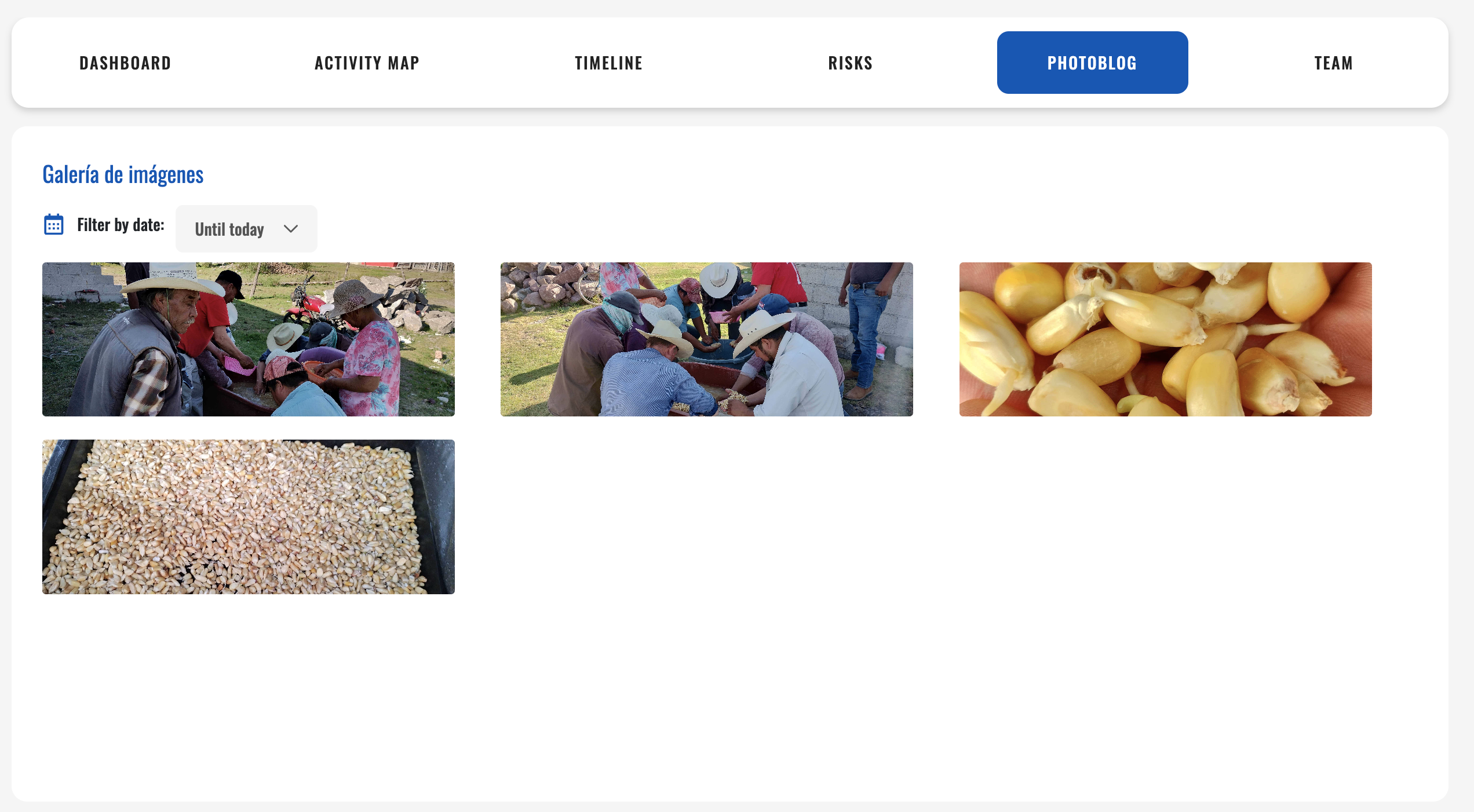
Task: Open the Until today date dropdown
Action: point(246,229)
